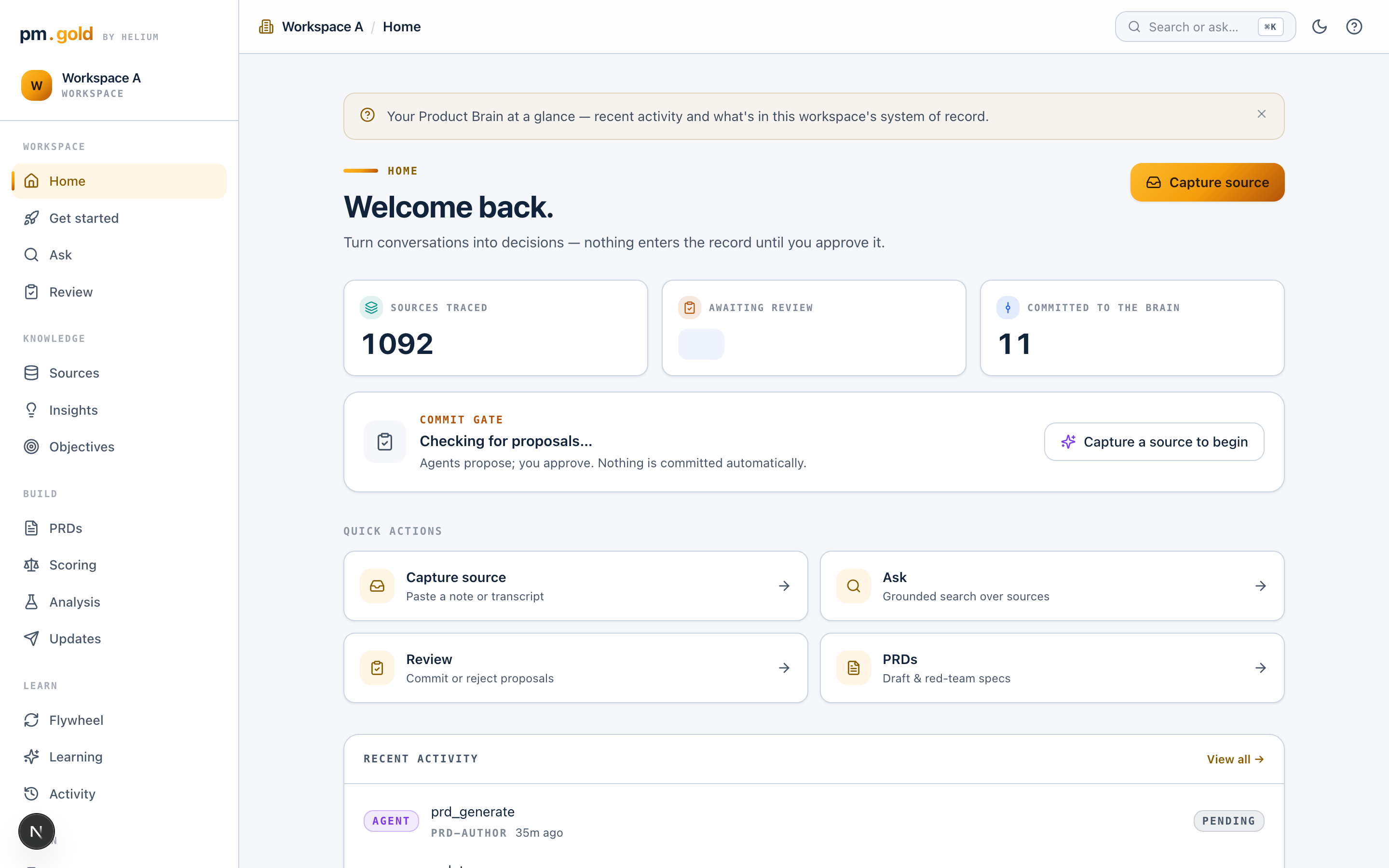Click the Activity history icon
The image size is (1389, 868).
(31, 794)
